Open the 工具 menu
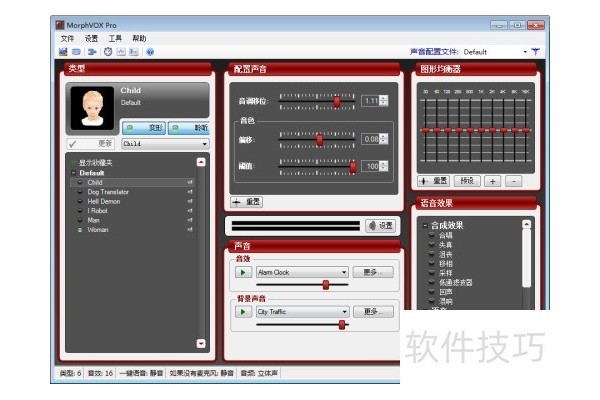Image resolution: width=600 pixels, height=400 pixels. tap(115, 38)
